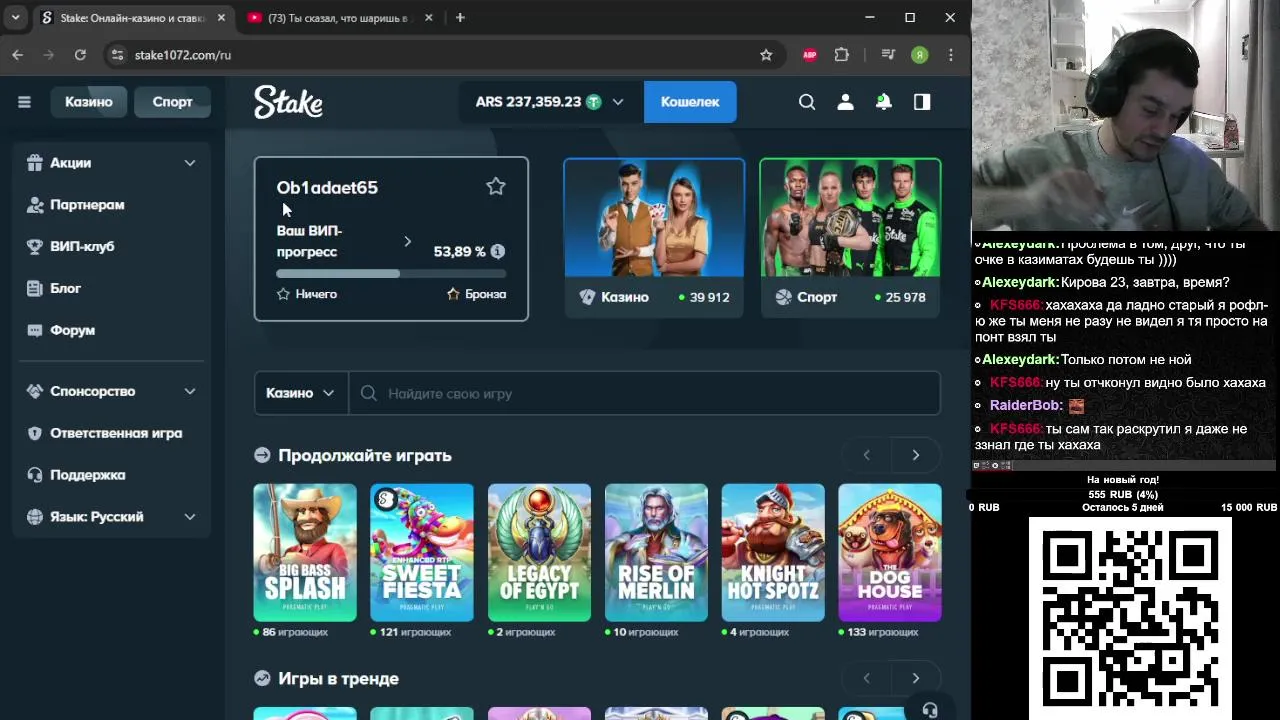Switch to Казино header tab
Image resolution: width=1280 pixels, height=720 pixels.
coord(89,102)
